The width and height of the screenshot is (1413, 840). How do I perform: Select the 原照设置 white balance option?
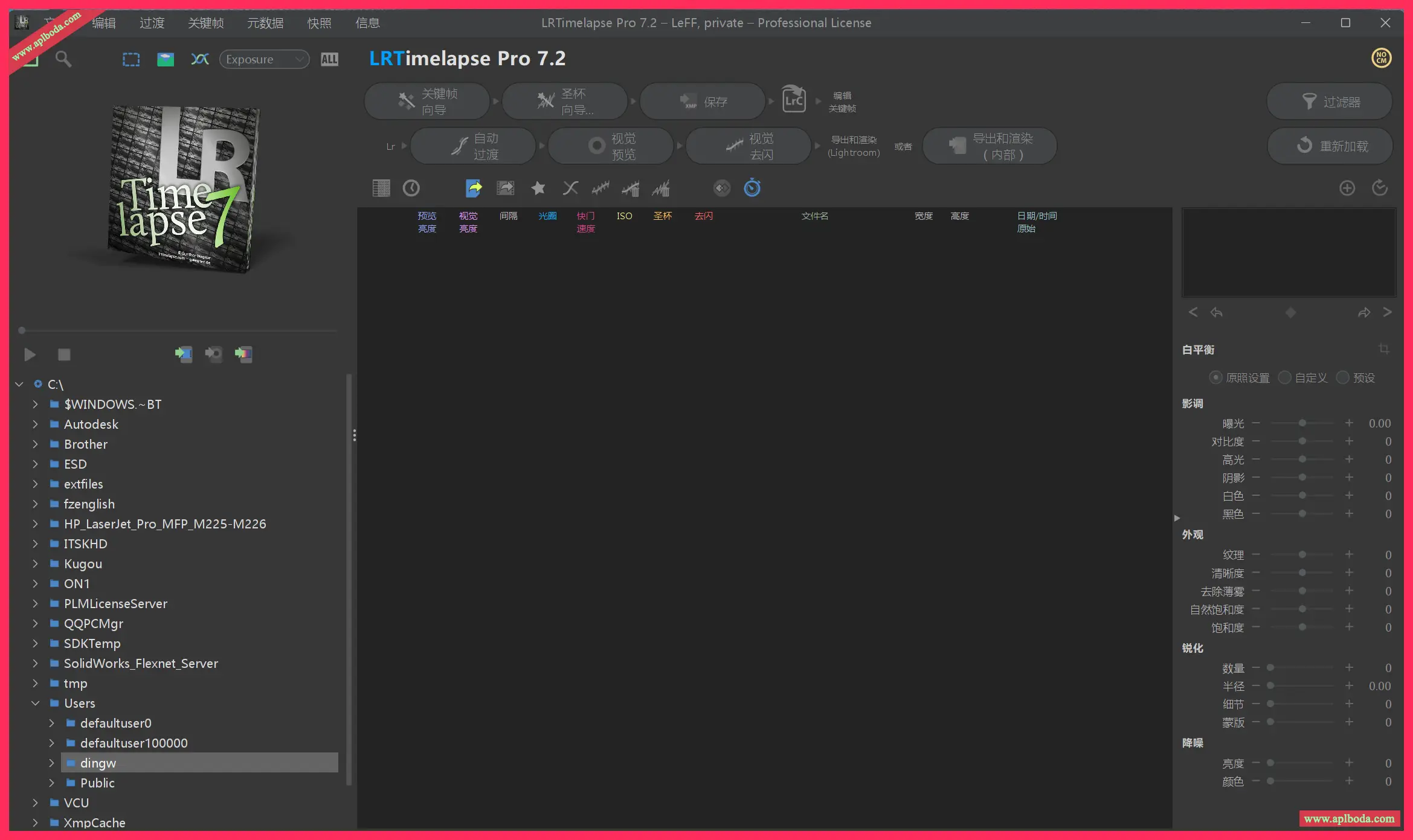pyautogui.click(x=1240, y=377)
